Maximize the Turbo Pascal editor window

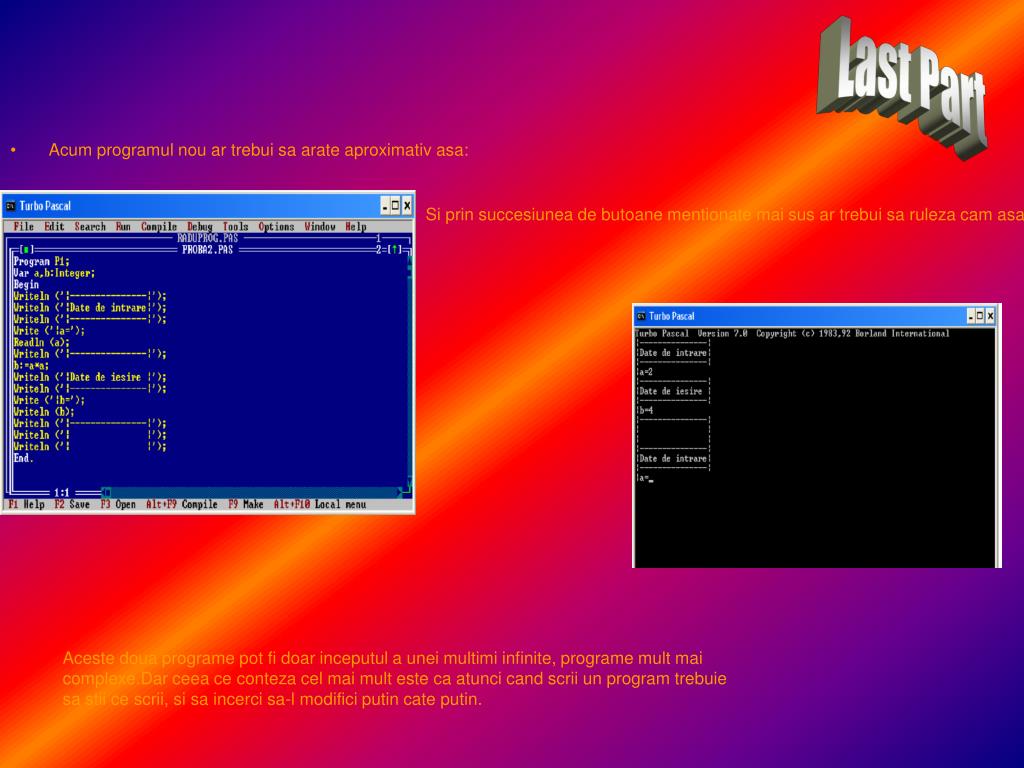[x=395, y=206]
